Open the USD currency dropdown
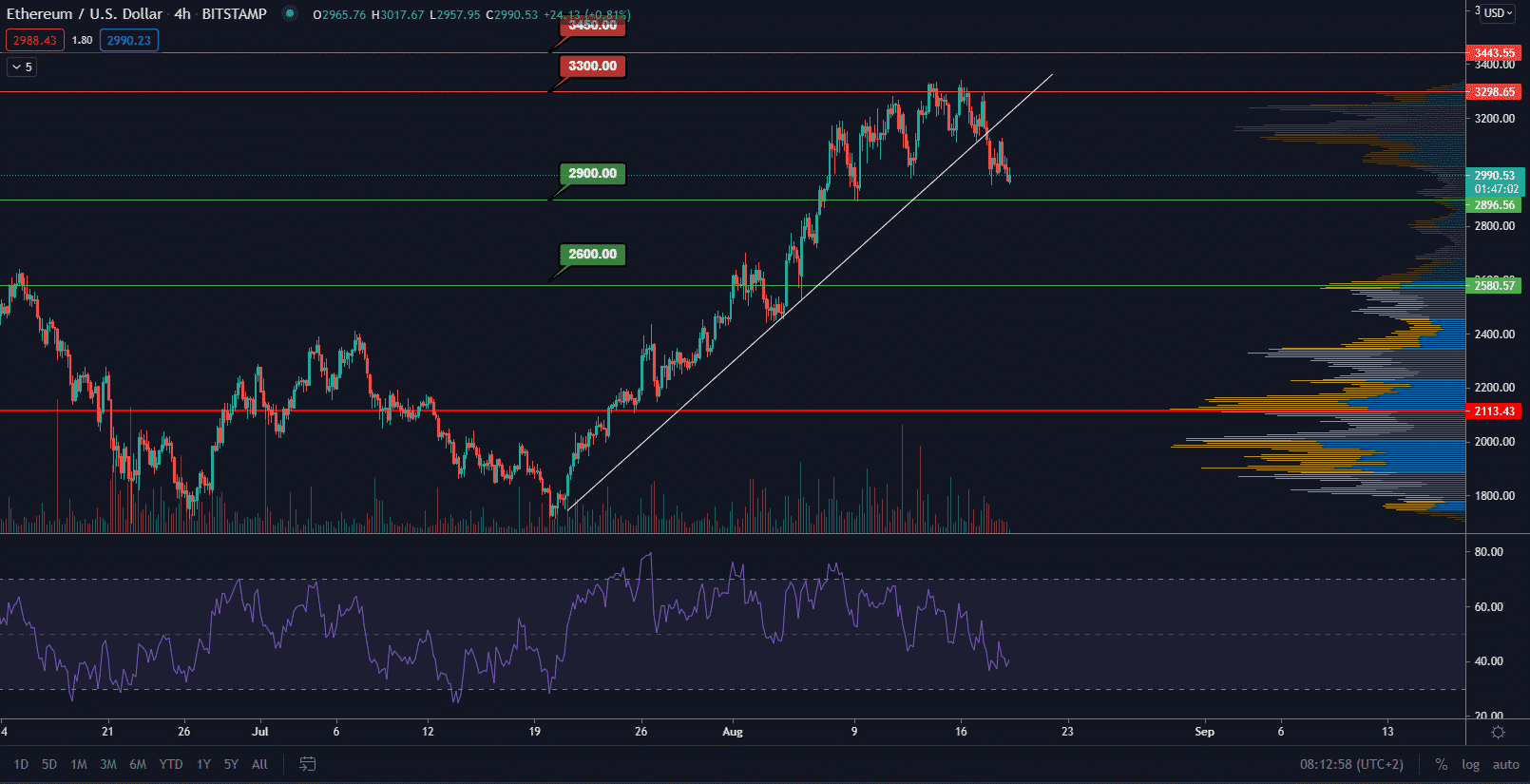The height and width of the screenshot is (784, 1530). click(x=1499, y=13)
